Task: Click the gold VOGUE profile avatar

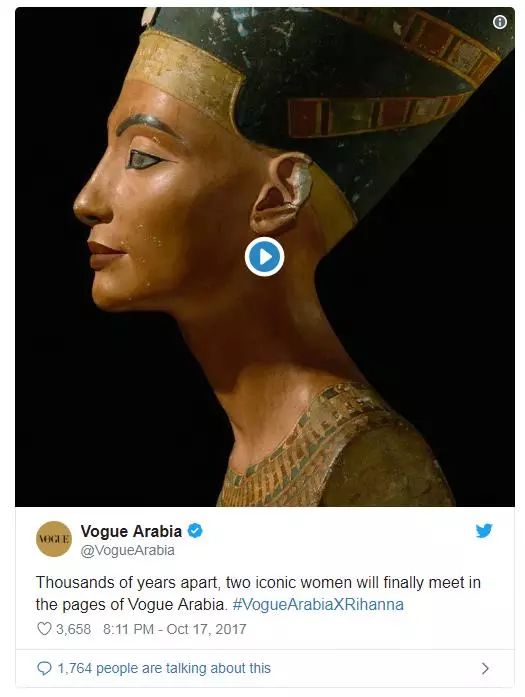Action: click(54, 539)
